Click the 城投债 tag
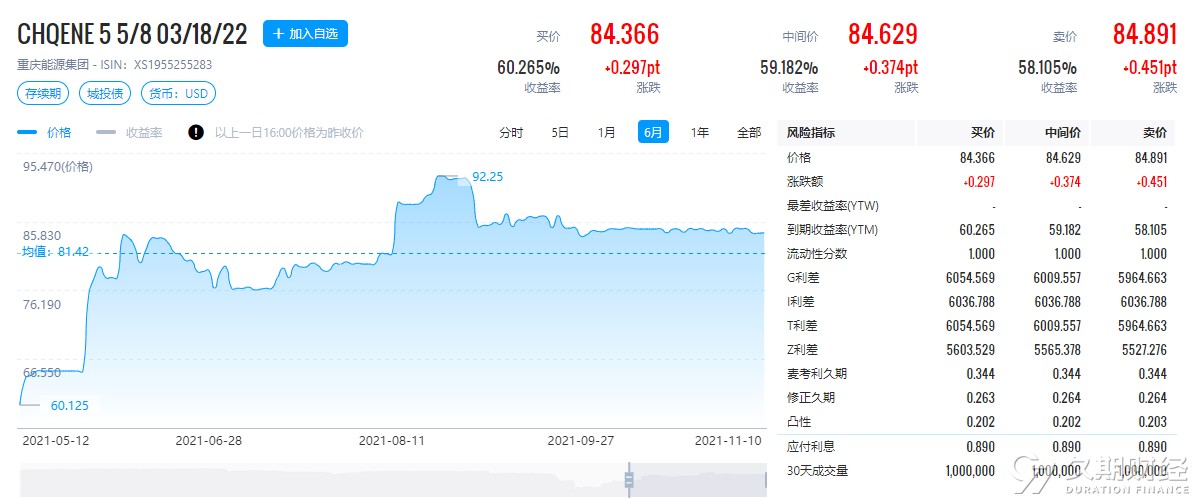This screenshot has width=1194, height=499. tap(104, 94)
